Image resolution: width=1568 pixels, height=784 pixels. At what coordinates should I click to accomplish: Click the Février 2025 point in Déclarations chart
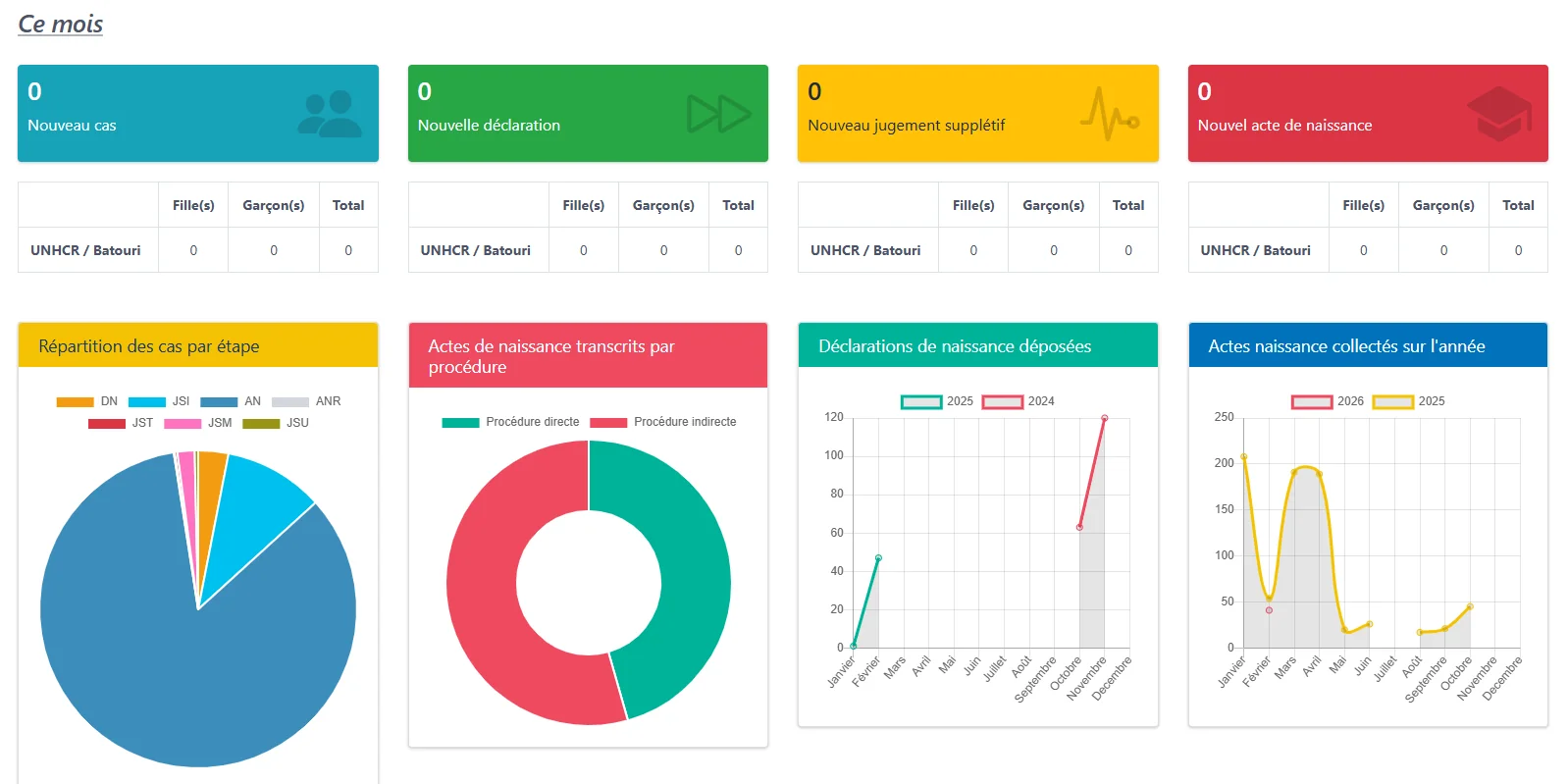point(878,558)
